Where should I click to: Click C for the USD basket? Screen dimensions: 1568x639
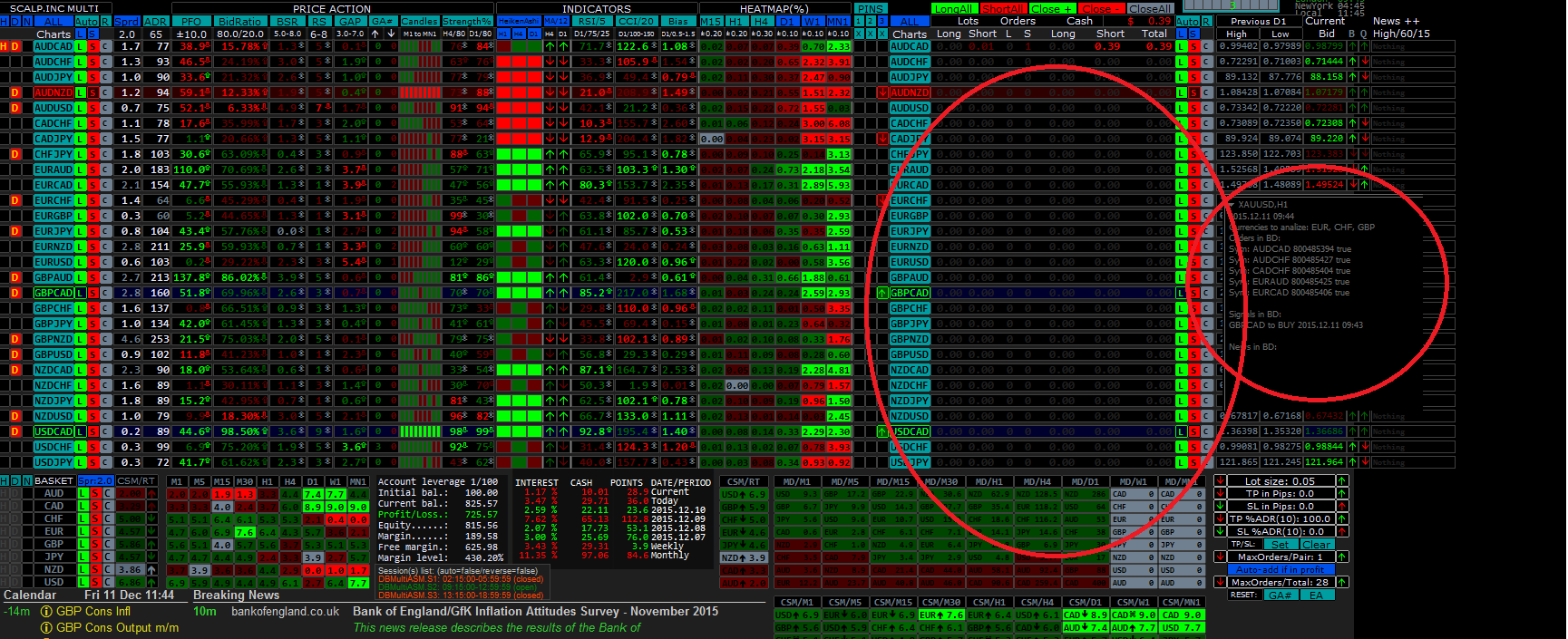(x=108, y=582)
